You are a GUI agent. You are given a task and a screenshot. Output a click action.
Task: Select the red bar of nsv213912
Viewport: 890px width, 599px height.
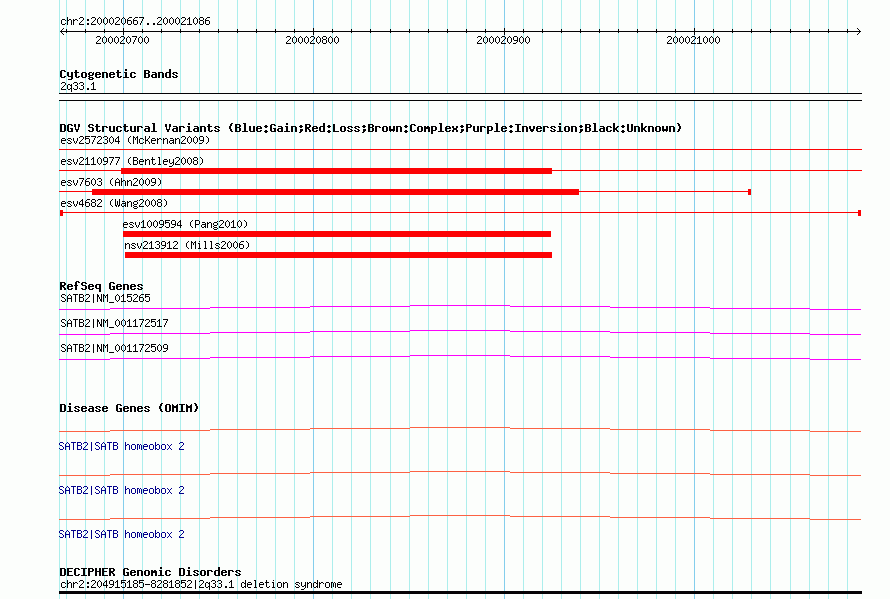coord(338,255)
